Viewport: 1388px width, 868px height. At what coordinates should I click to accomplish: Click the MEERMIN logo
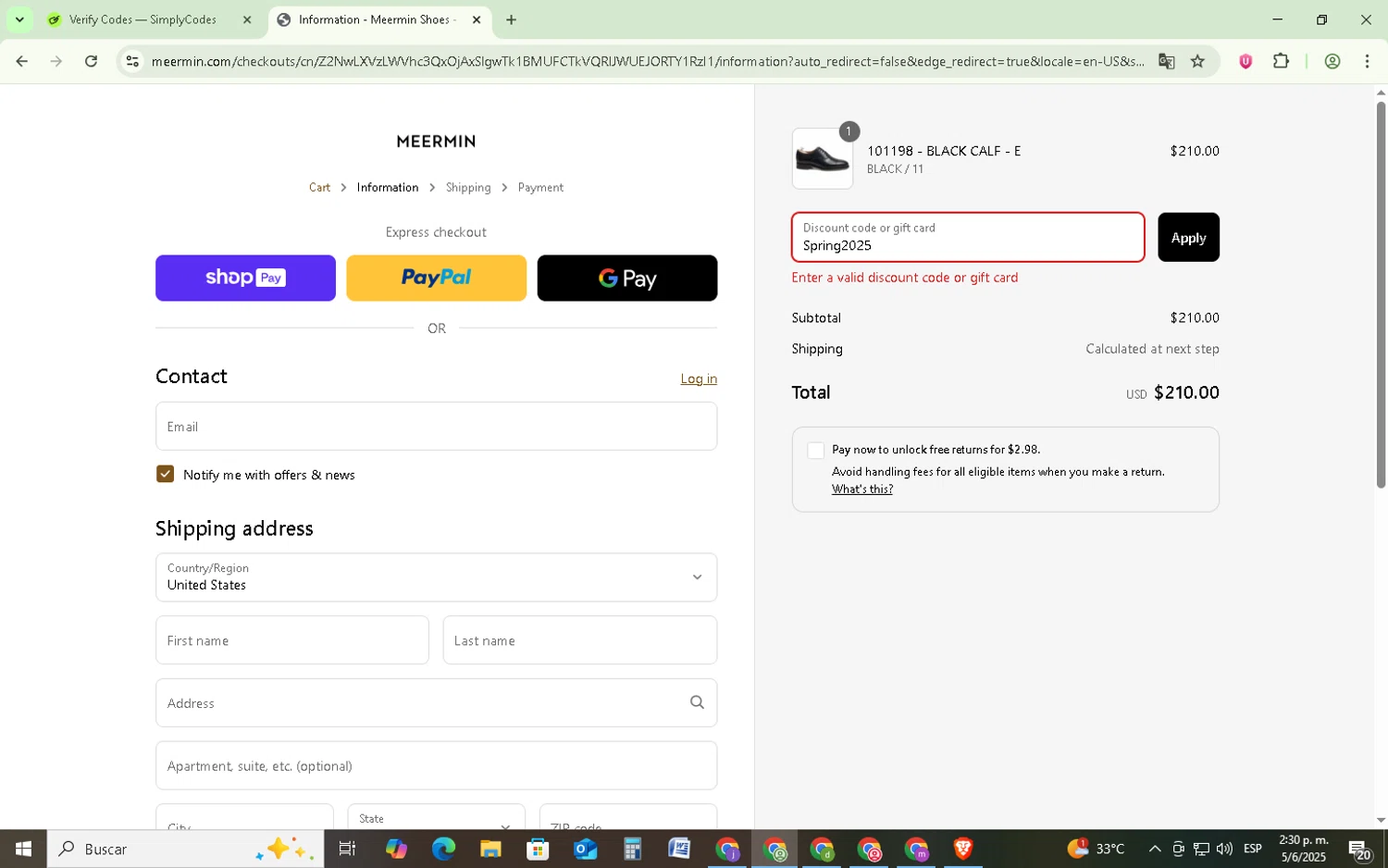pos(436,142)
